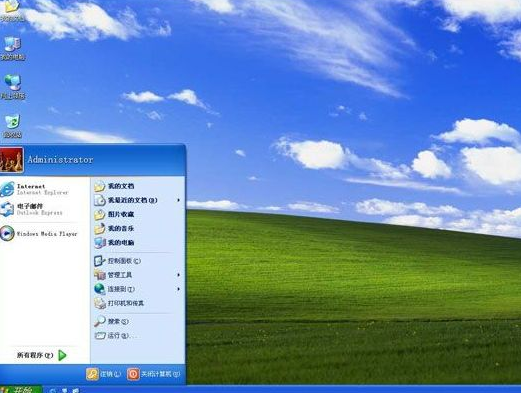Image resolution: width=521 pixels, height=393 pixels.
Task: Select the My Computer desktop icon
Action: coord(13,49)
